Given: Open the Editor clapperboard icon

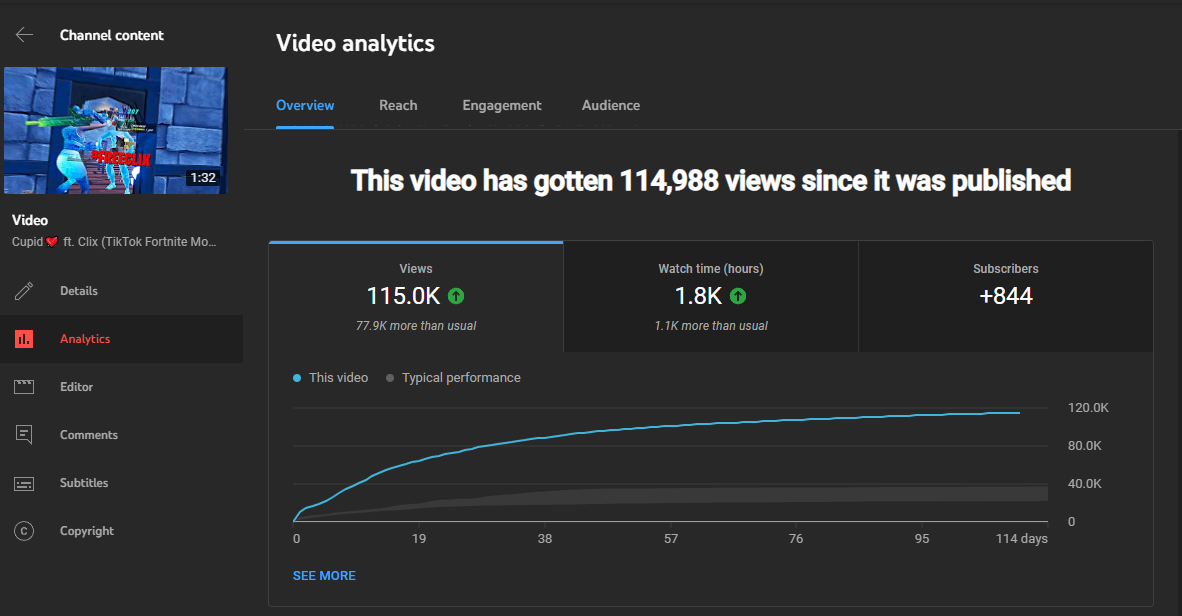Looking at the screenshot, I should pyautogui.click(x=24, y=387).
